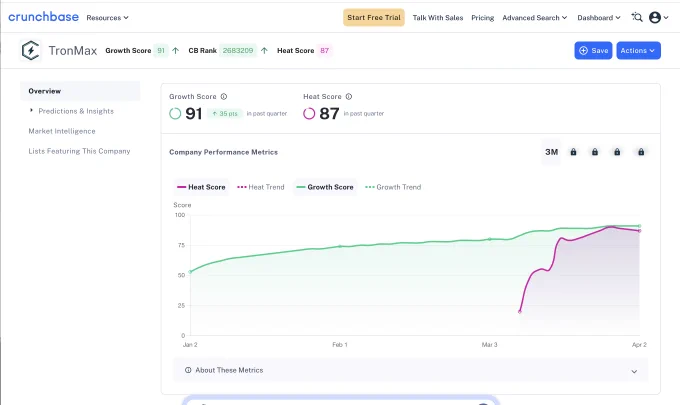Click the first locked time range icon
The height and width of the screenshot is (405, 680).
pos(573,152)
